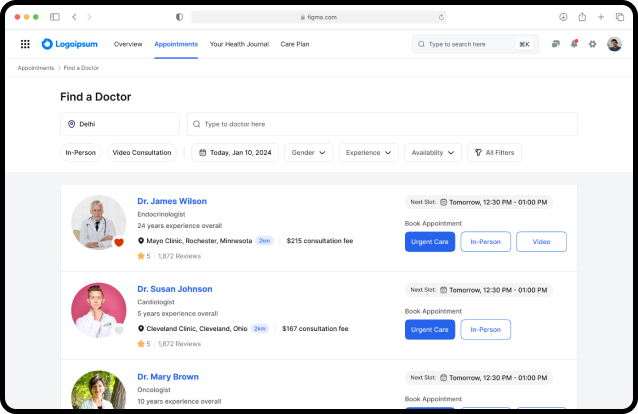The image size is (638, 414).
Task: Check the notifications bell icon
Action: coord(574,44)
